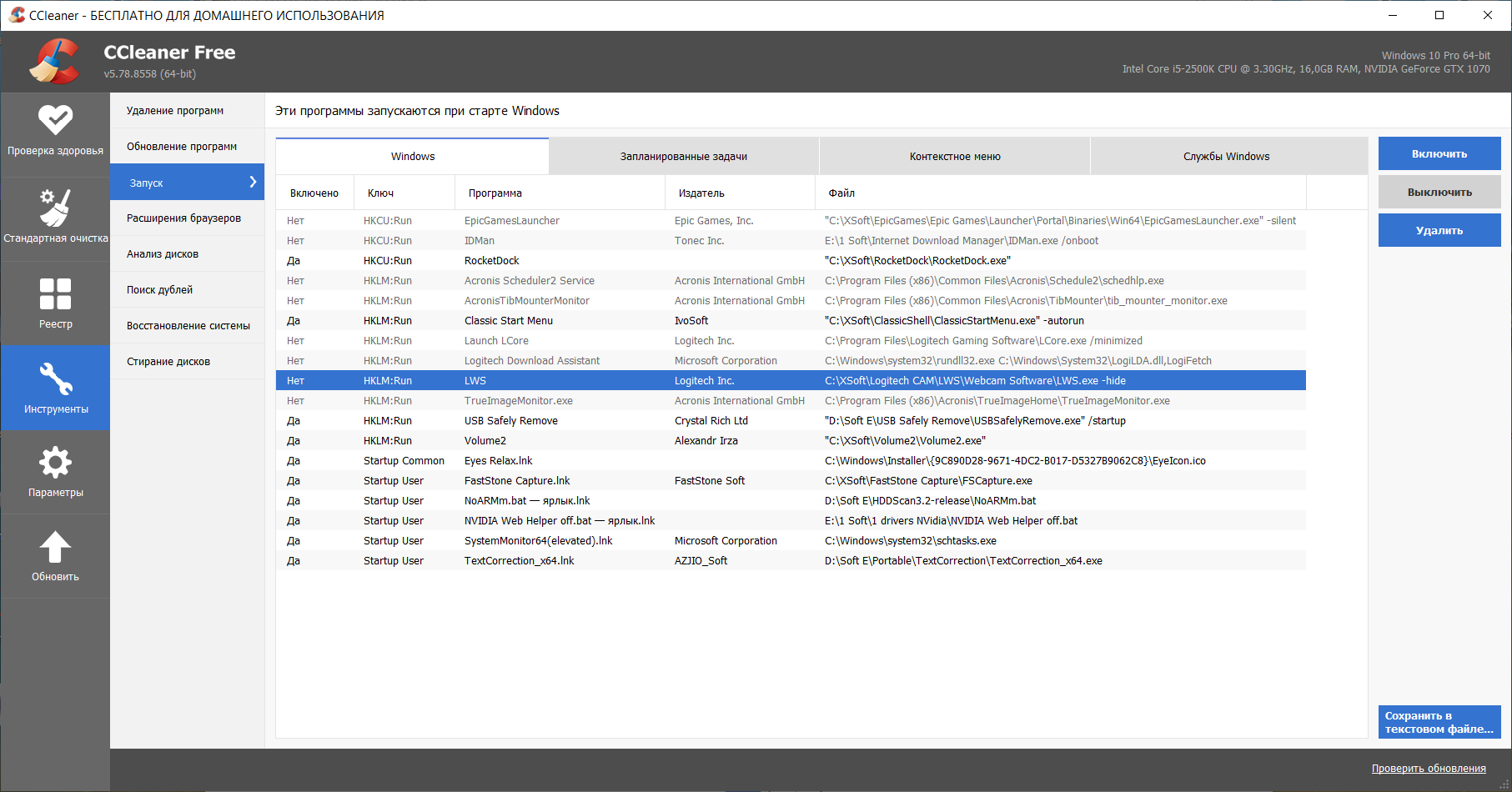The height and width of the screenshot is (792, 1512).
Task: Switch to Контекстное меню tab
Action: (x=955, y=157)
